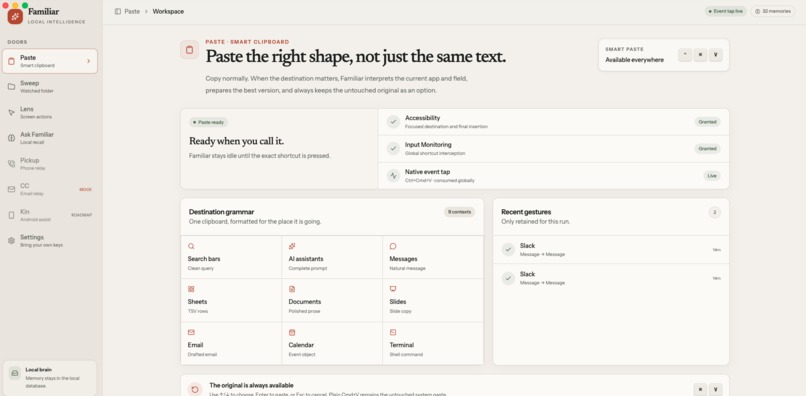Click the breadcrumb chevron between Paste and Workspace
The width and height of the screenshot is (806, 396).
pyautogui.click(x=146, y=11)
